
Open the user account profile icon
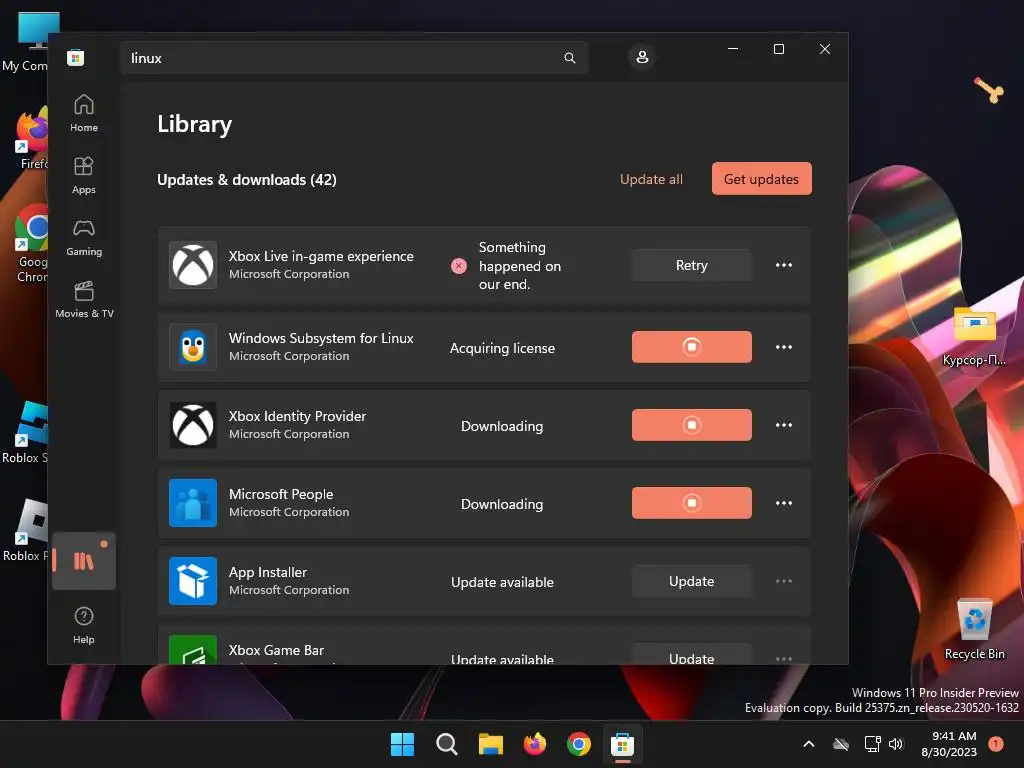[x=642, y=57]
